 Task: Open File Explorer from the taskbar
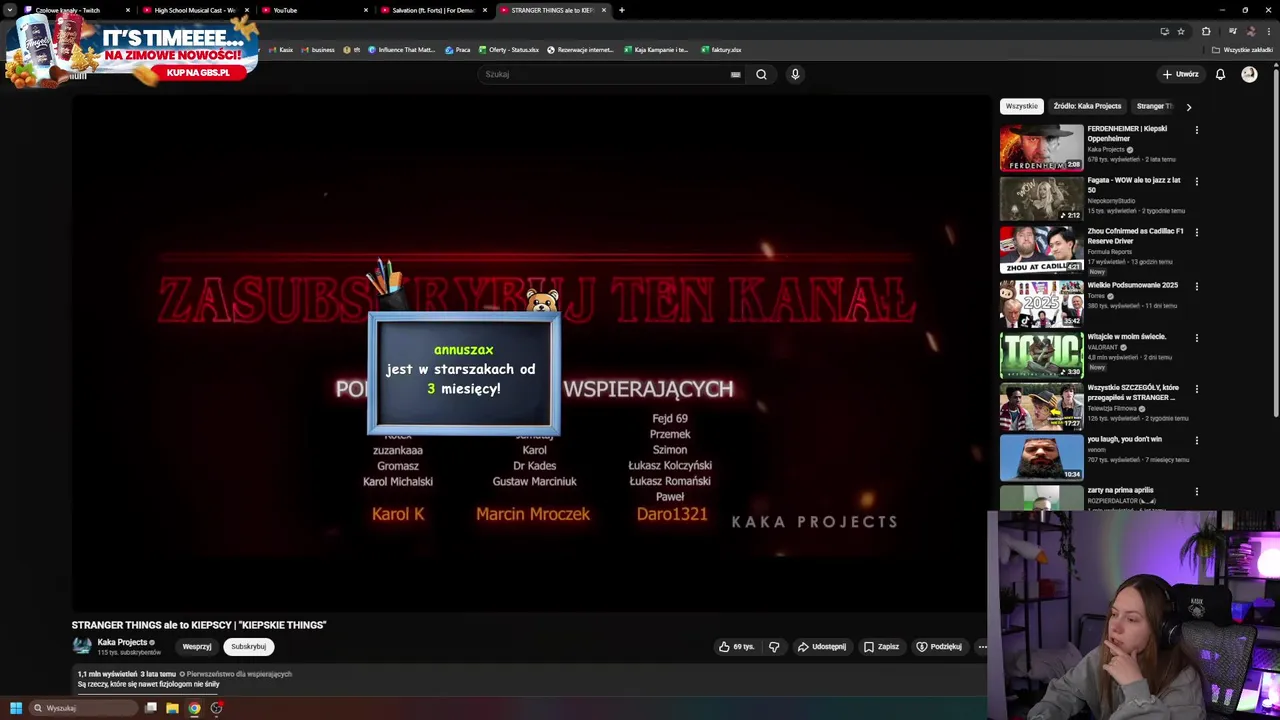pyautogui.click(x=172, y=708)
